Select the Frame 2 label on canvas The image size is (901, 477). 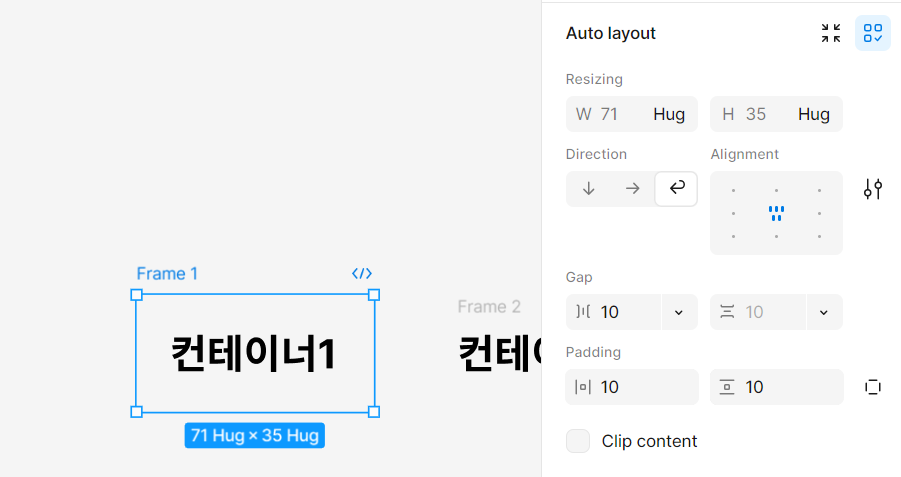click(489, 306)
